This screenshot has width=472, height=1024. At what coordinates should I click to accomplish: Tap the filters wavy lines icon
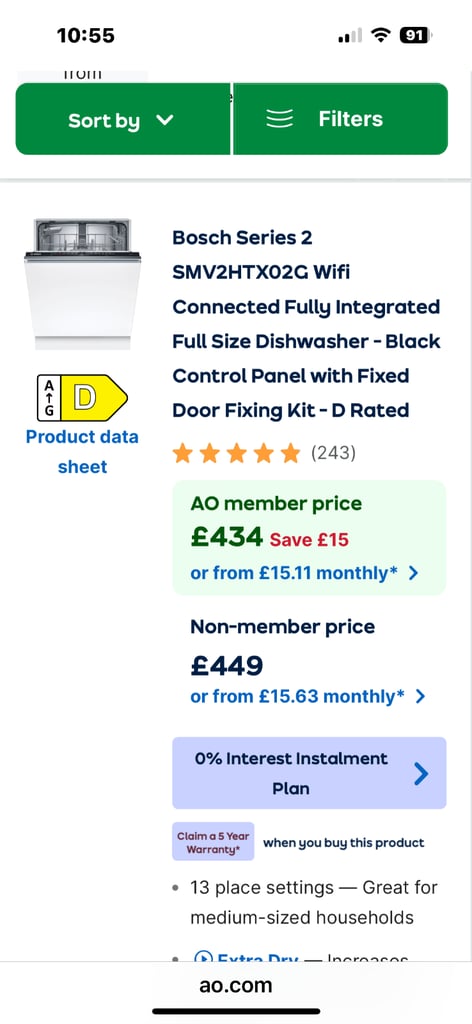click(x=279, y=119)
